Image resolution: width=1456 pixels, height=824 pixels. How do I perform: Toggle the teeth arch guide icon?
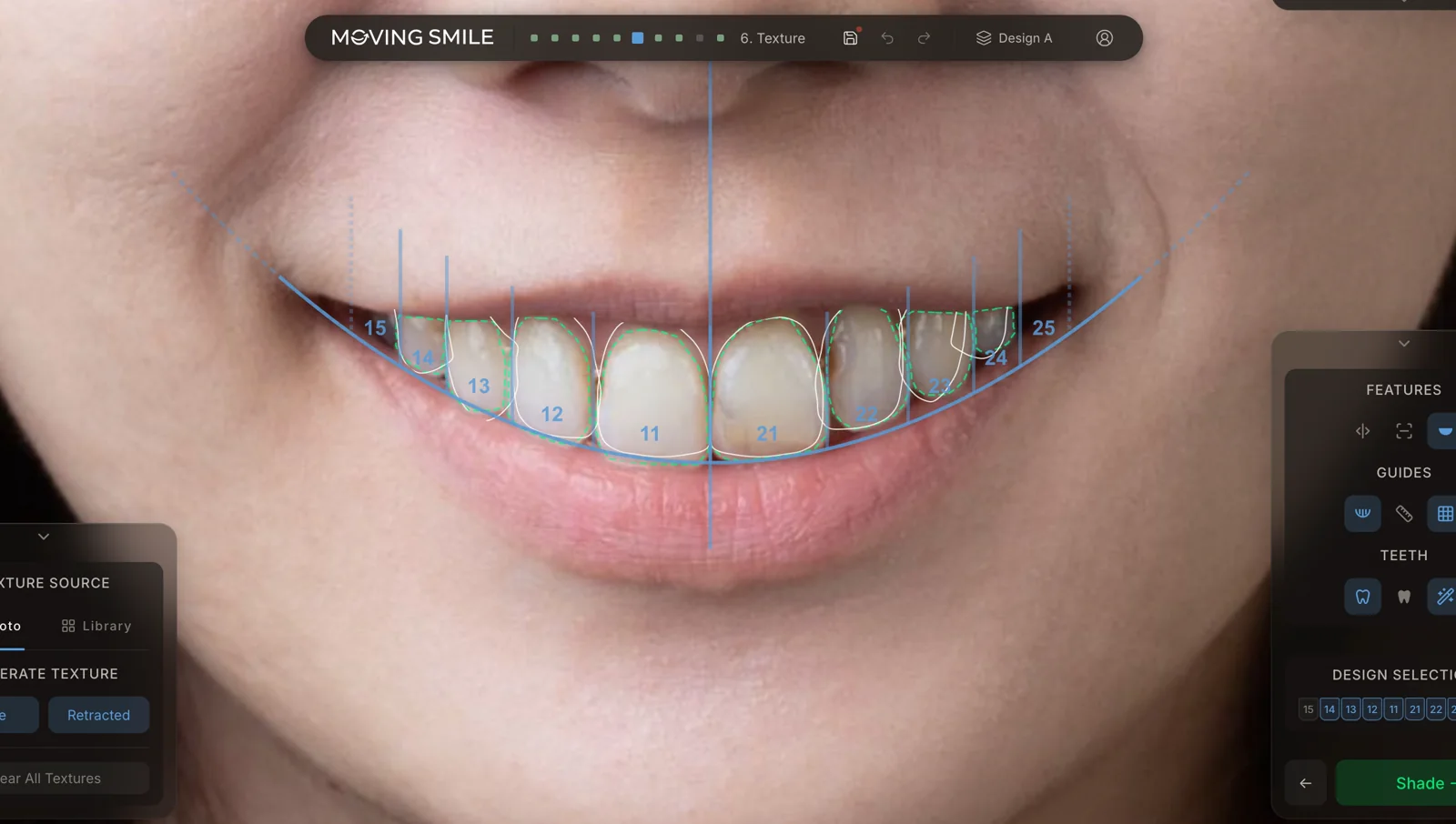point(1362,514)
